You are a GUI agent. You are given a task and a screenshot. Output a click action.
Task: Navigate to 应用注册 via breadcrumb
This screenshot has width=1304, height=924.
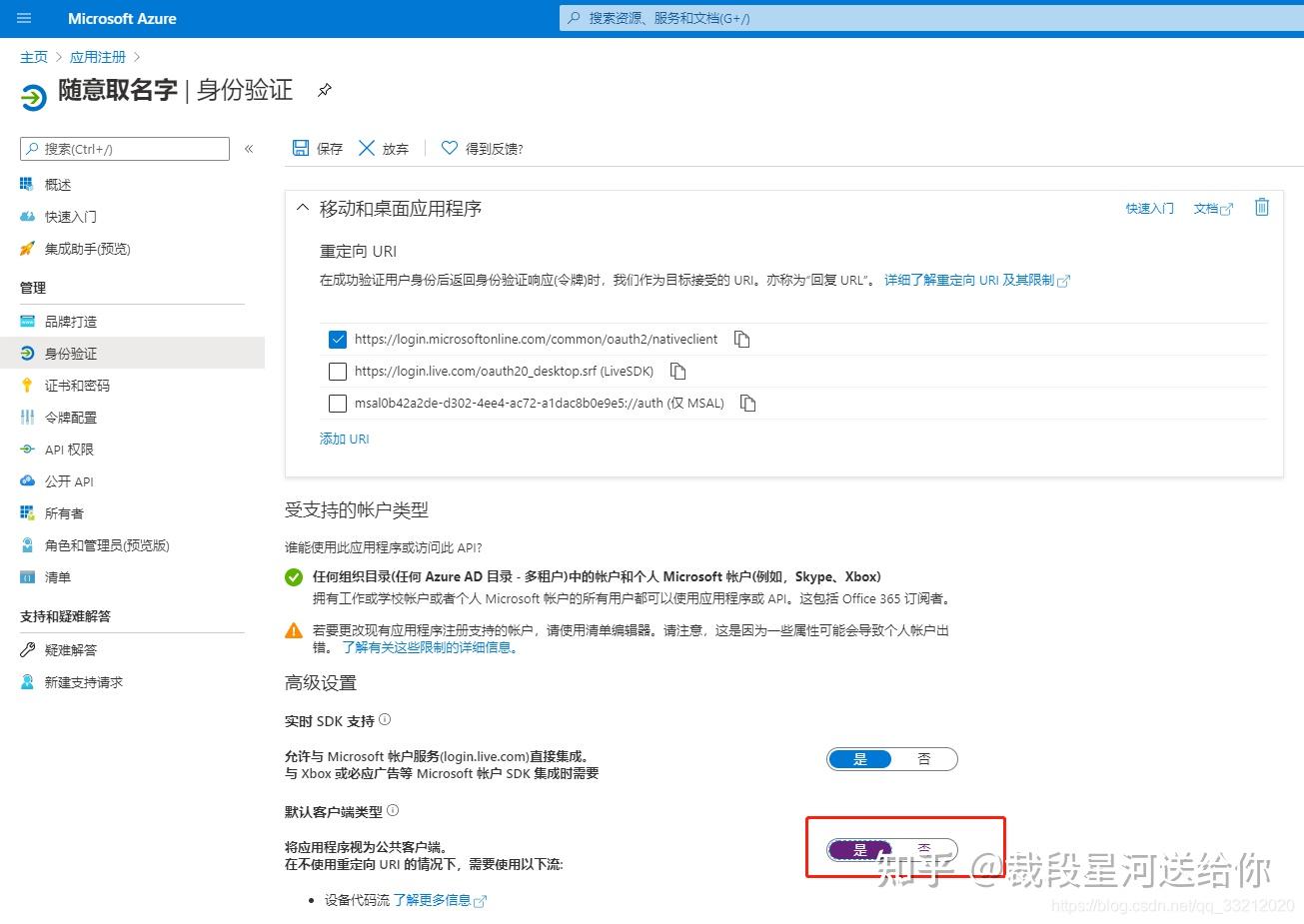coord(97,56)
